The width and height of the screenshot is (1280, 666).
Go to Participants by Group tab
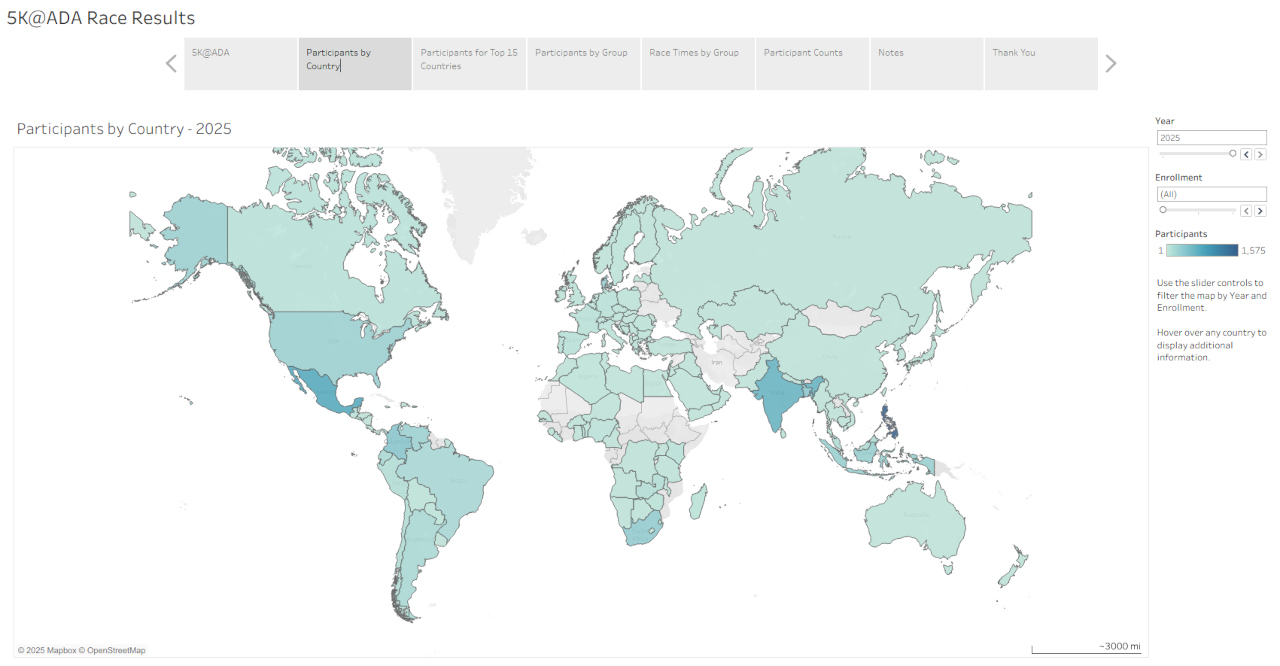pos(584,64)
